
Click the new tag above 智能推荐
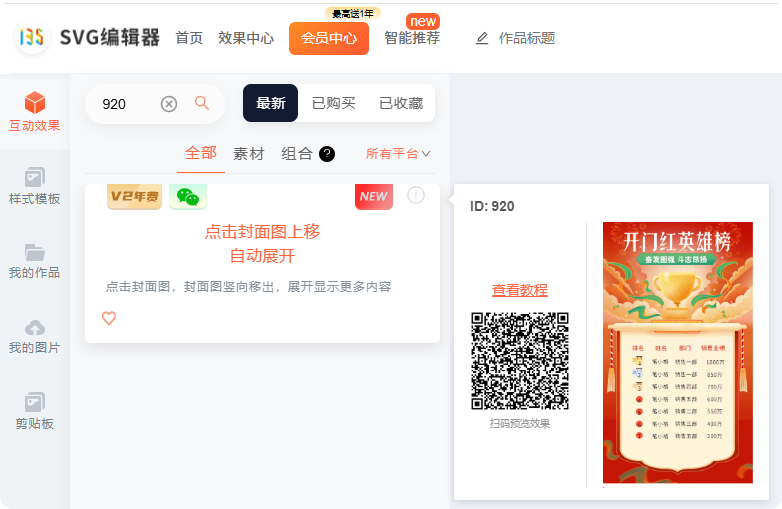(422, 21)
